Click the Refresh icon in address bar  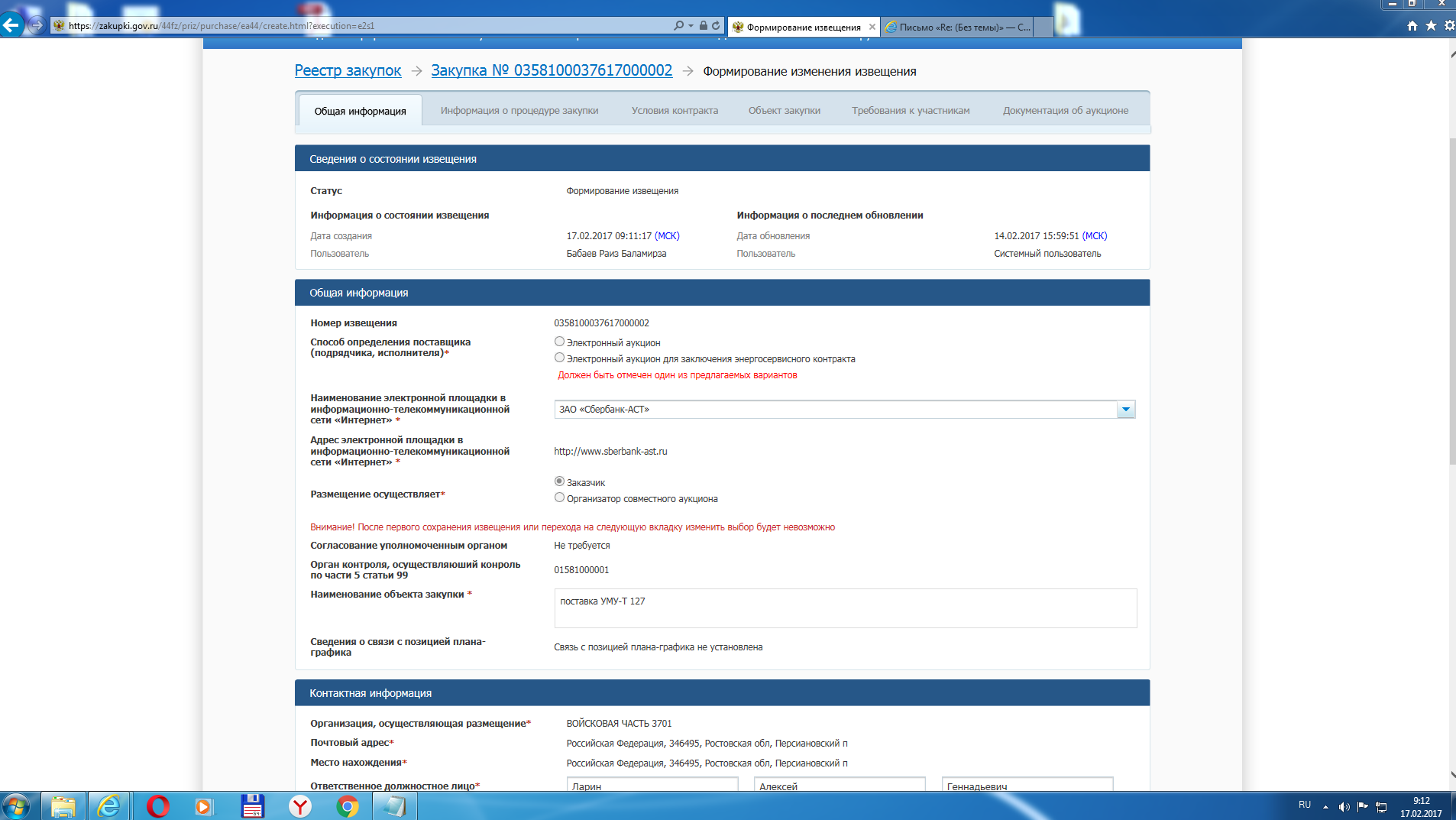pyautogui.click(x=716, y=25)
